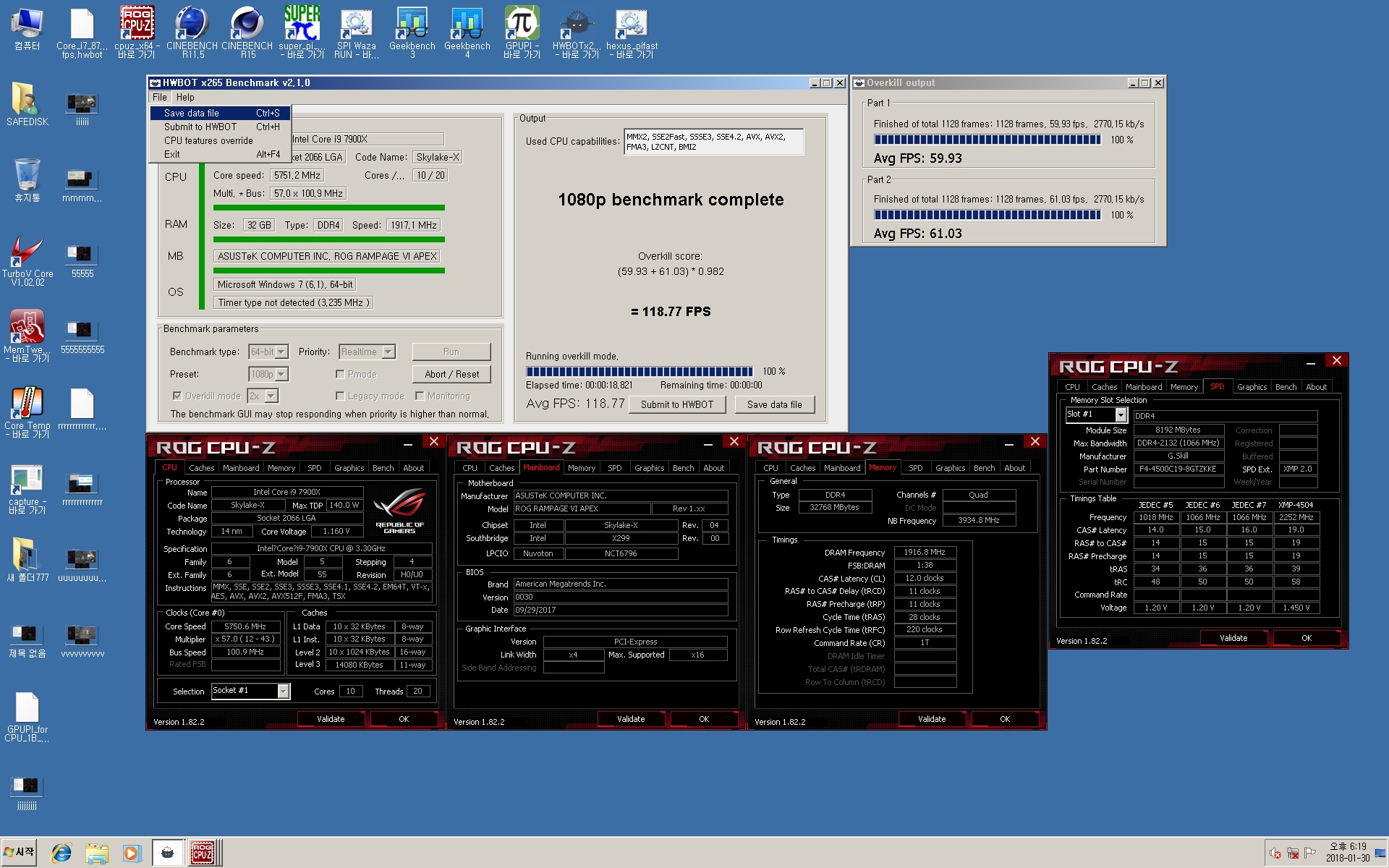Click Submit to HWBOT button in Output
1389x868 pixels.
coord(677,404)
